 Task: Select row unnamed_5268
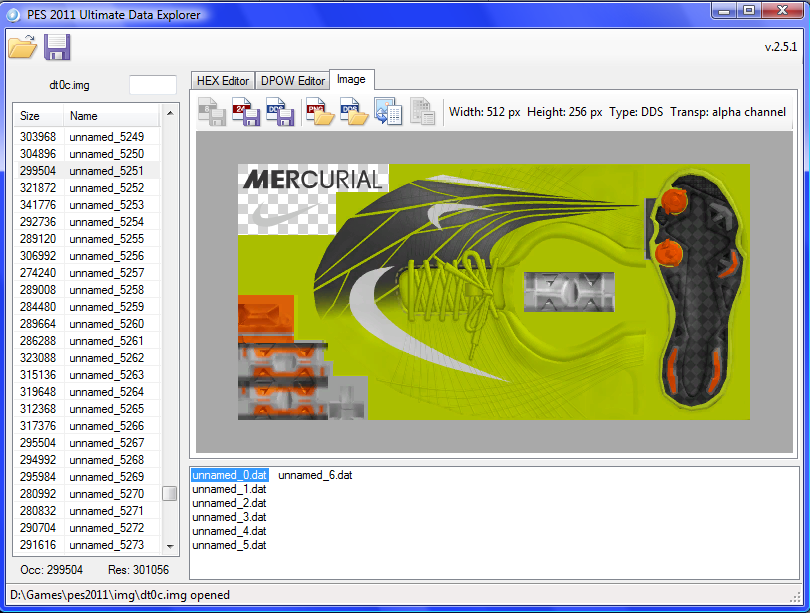87,460
